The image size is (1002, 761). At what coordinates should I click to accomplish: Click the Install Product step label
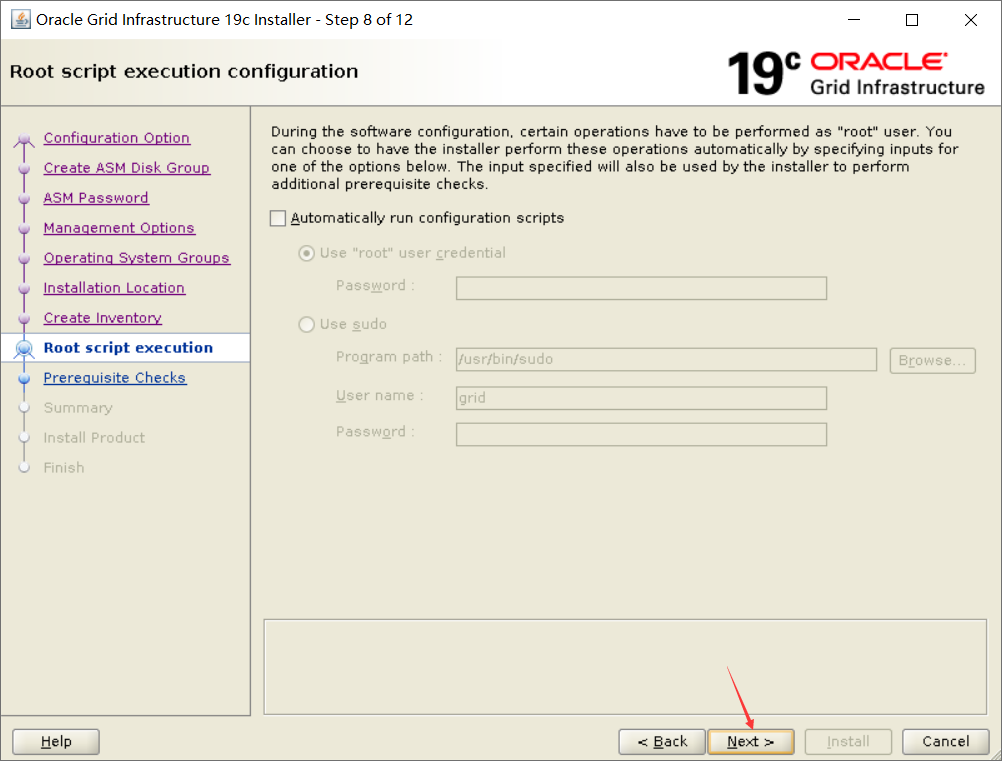(94, 438)
